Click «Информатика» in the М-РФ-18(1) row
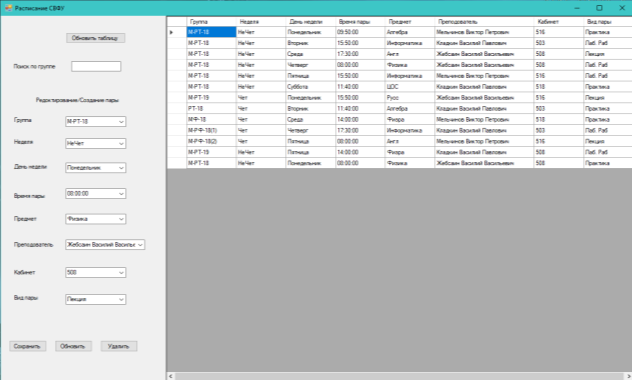Viewport: 632px width, 380px height. (410, 130)
